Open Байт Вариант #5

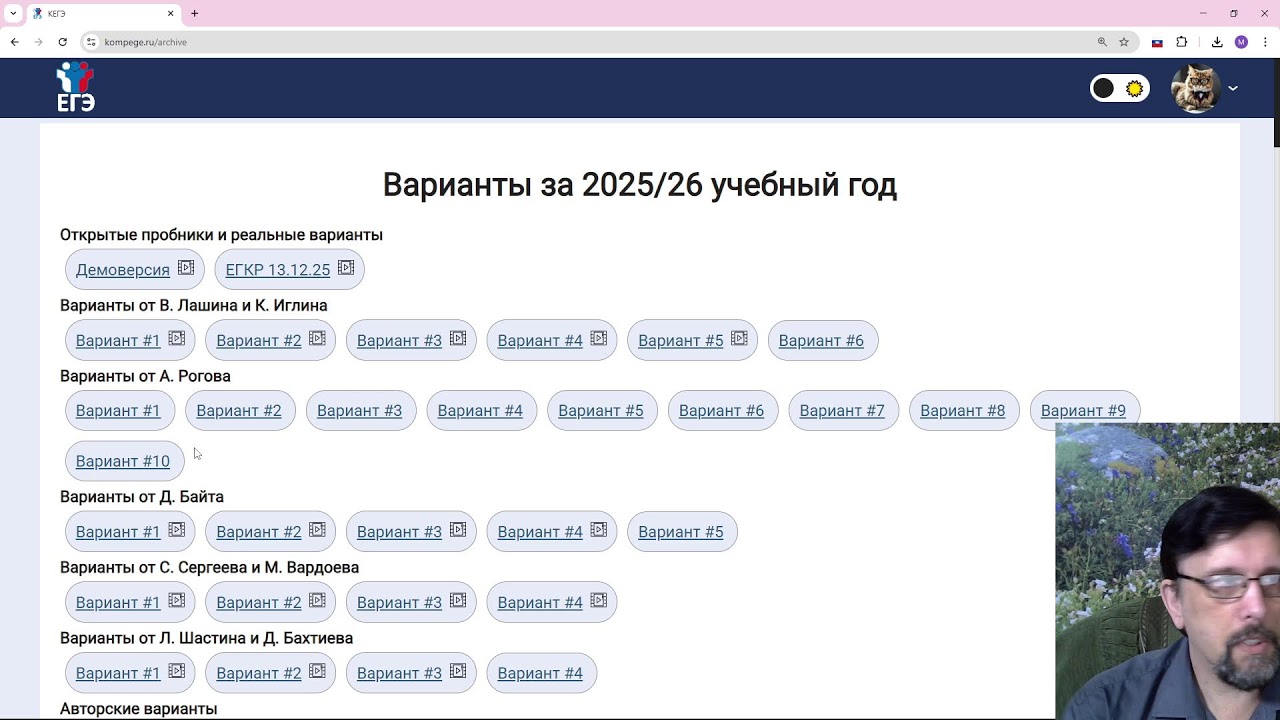(681, 532)
